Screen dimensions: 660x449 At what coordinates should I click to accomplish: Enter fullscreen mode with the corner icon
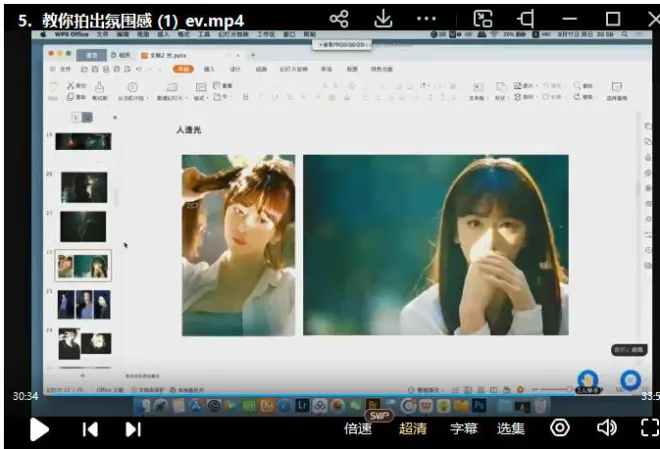coord(649,428)
